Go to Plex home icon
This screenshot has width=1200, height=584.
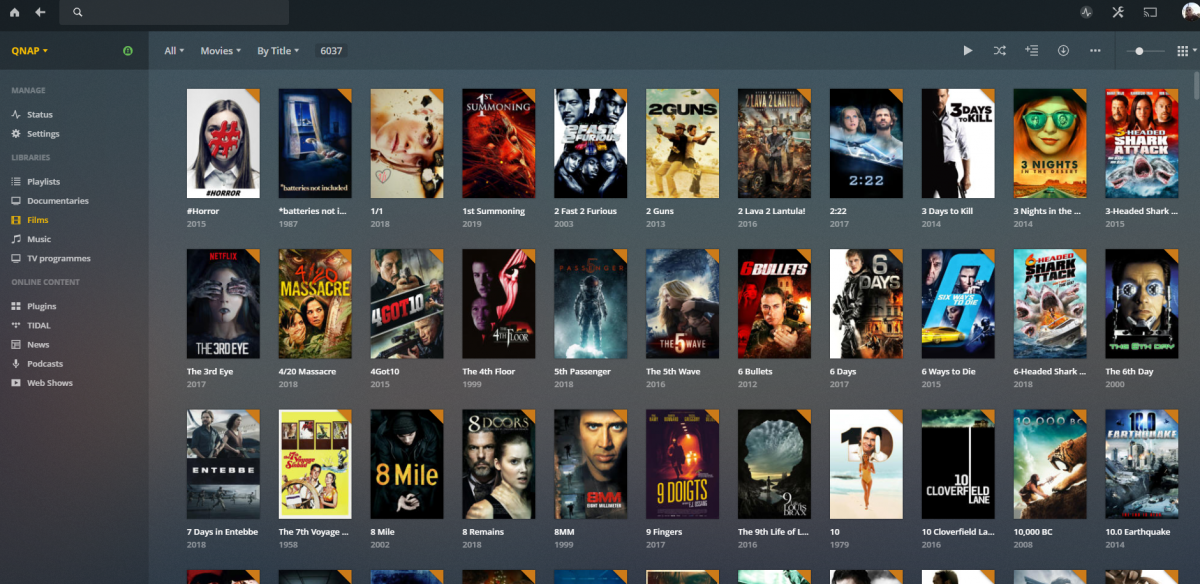click(x=14, y=12)
